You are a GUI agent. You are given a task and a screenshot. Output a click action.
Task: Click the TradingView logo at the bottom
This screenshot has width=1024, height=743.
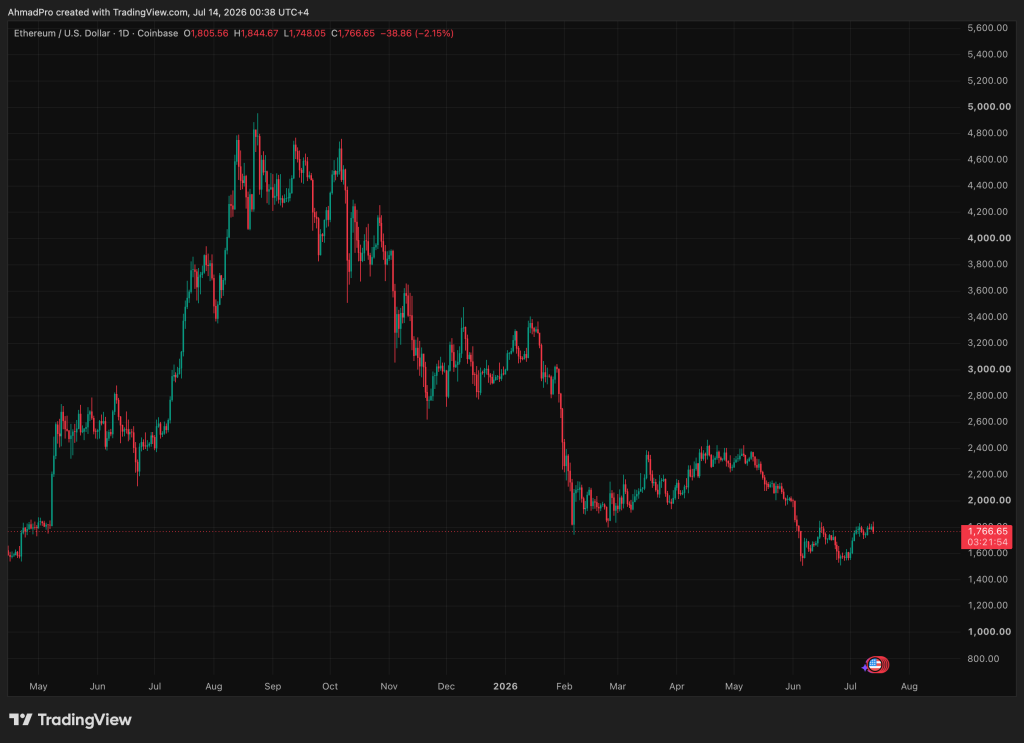tap(70, 719)
